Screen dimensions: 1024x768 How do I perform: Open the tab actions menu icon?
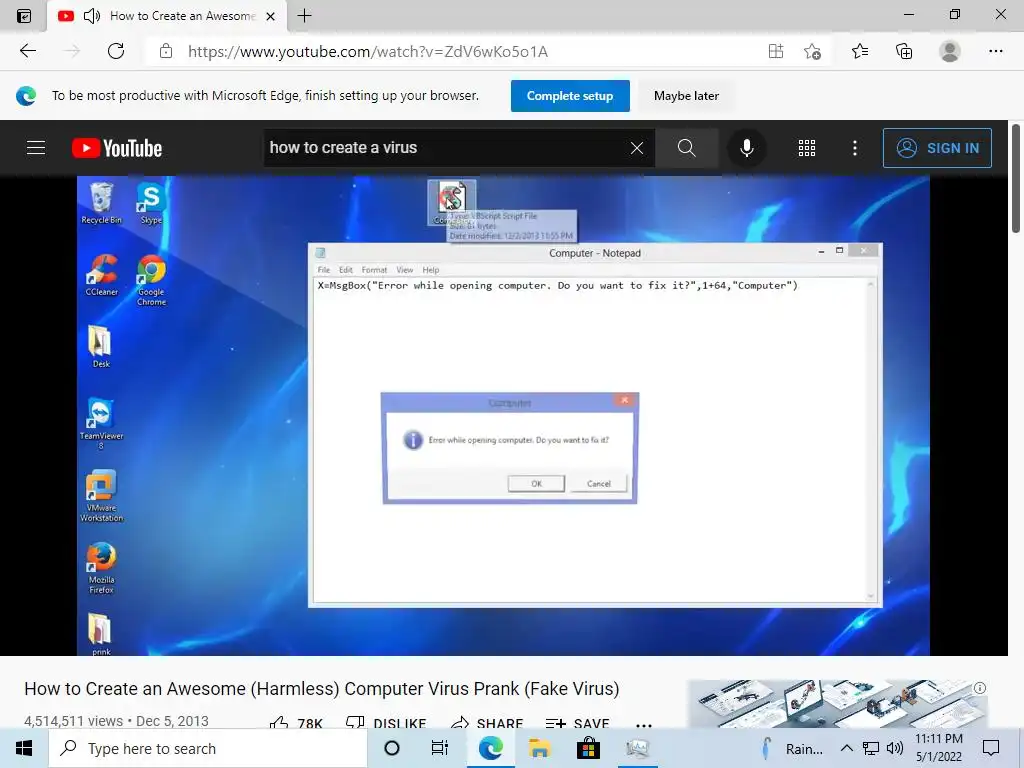24,16
